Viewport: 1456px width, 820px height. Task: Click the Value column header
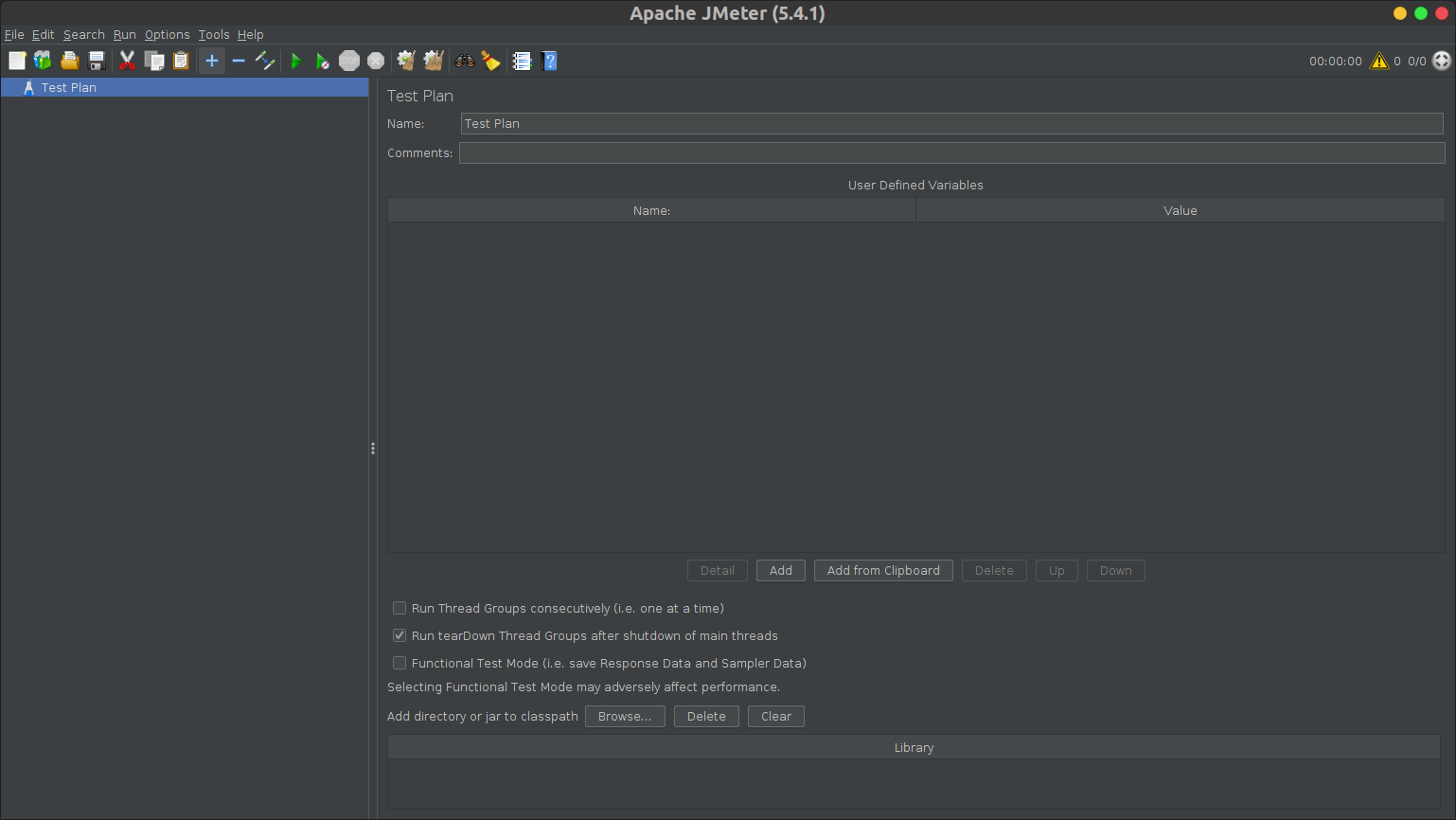pyautogui.click(x=1181, y=210)
